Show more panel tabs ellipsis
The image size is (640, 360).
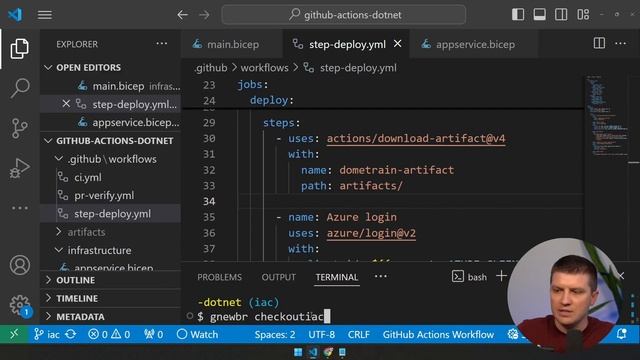(x=380, y=276)
